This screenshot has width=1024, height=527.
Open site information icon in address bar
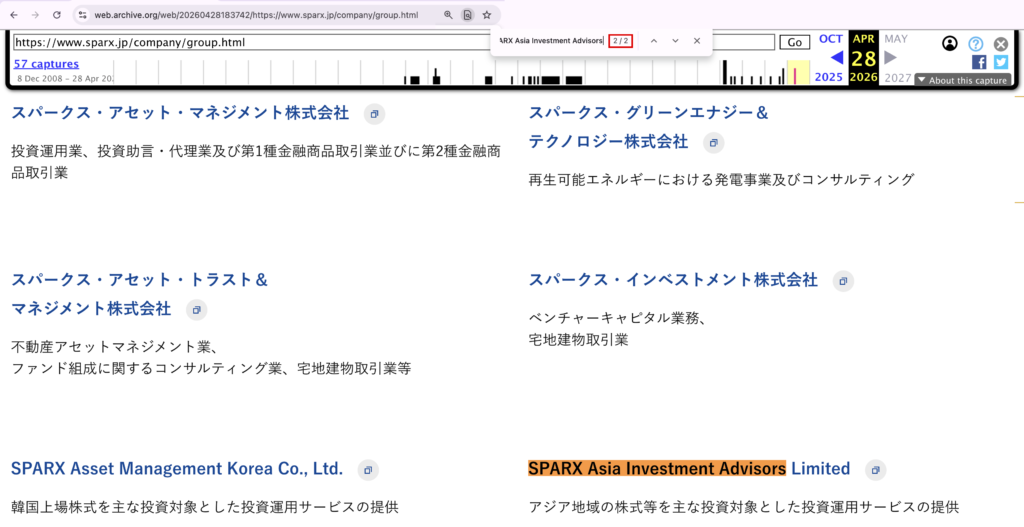[82, 14]
